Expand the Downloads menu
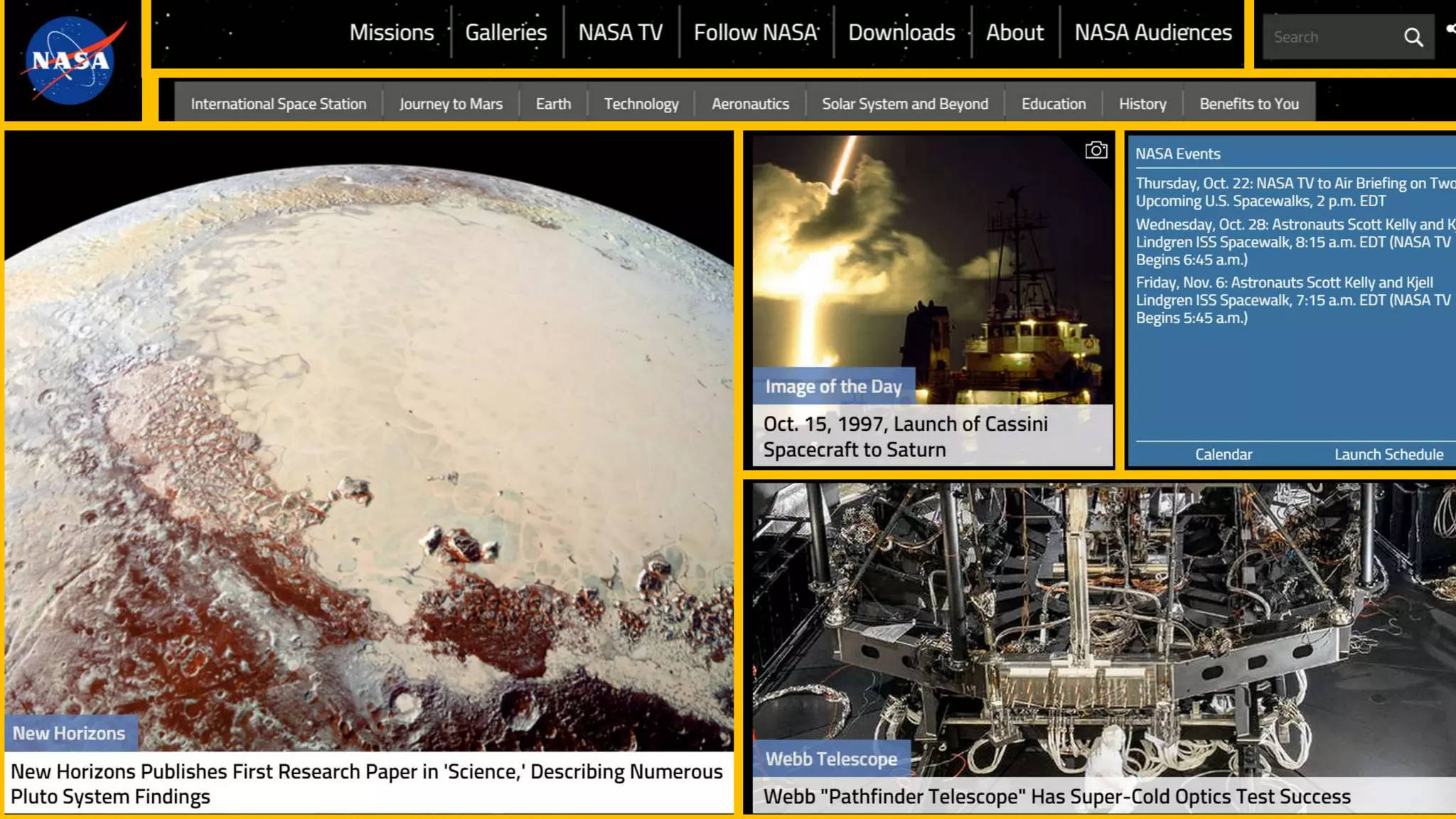Viewport: 1456px width, 819px height. pos(901,33)
